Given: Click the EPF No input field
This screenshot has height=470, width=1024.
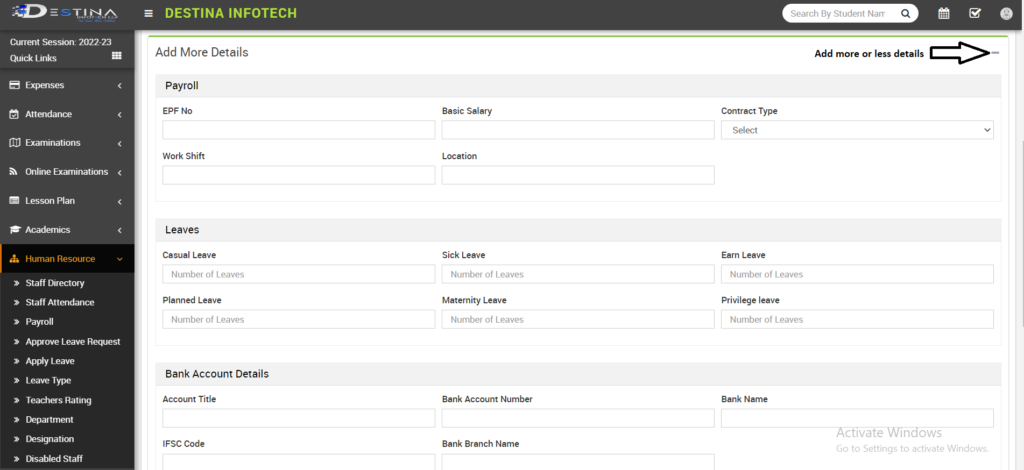Looking at the screenshot, I should 298,130.
